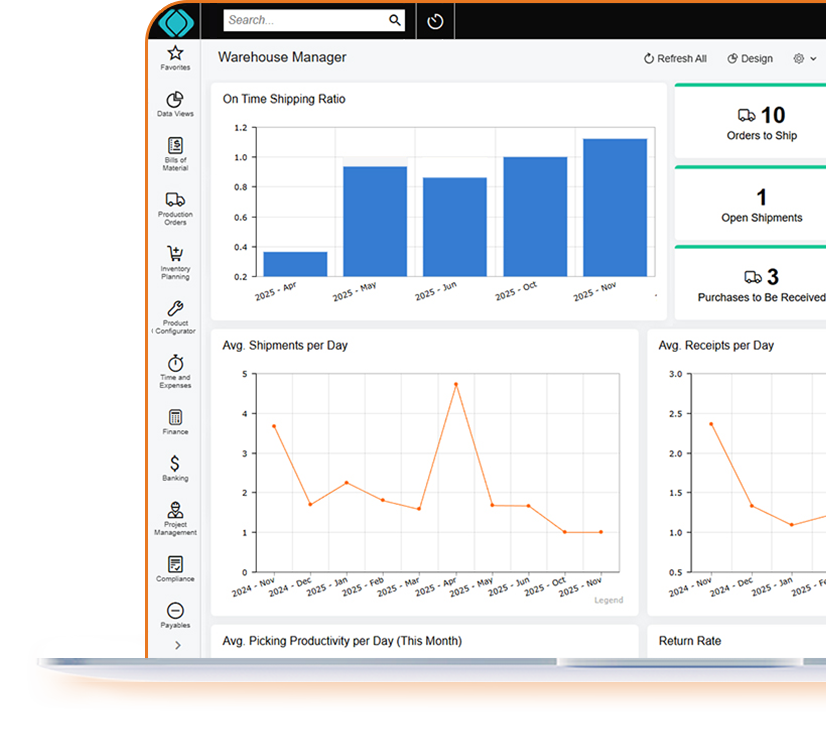The image size is (826, 732).
Task: Open the Favorites panel
Action: (174, 52)
